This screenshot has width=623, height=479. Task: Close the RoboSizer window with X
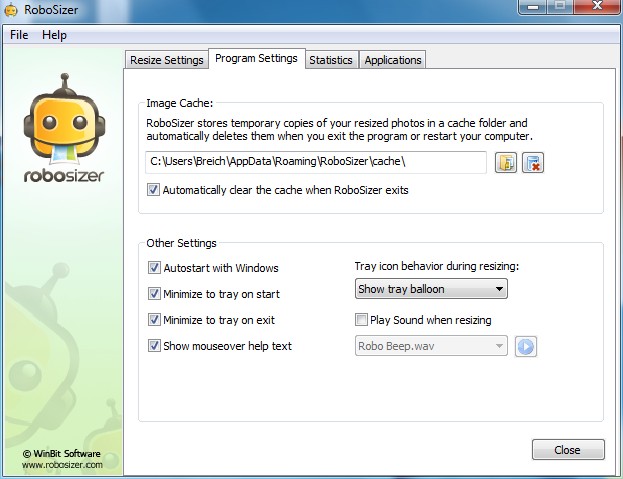tap(597, 6)
